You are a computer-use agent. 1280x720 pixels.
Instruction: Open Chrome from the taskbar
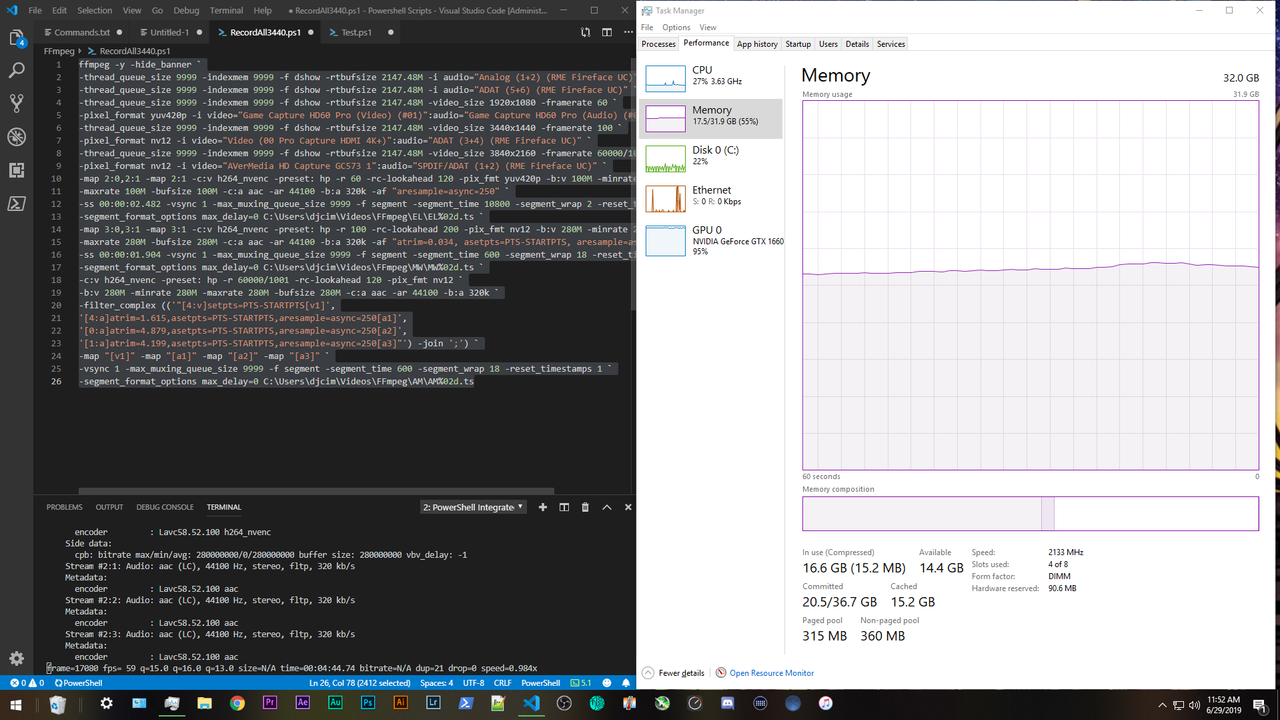237,704
